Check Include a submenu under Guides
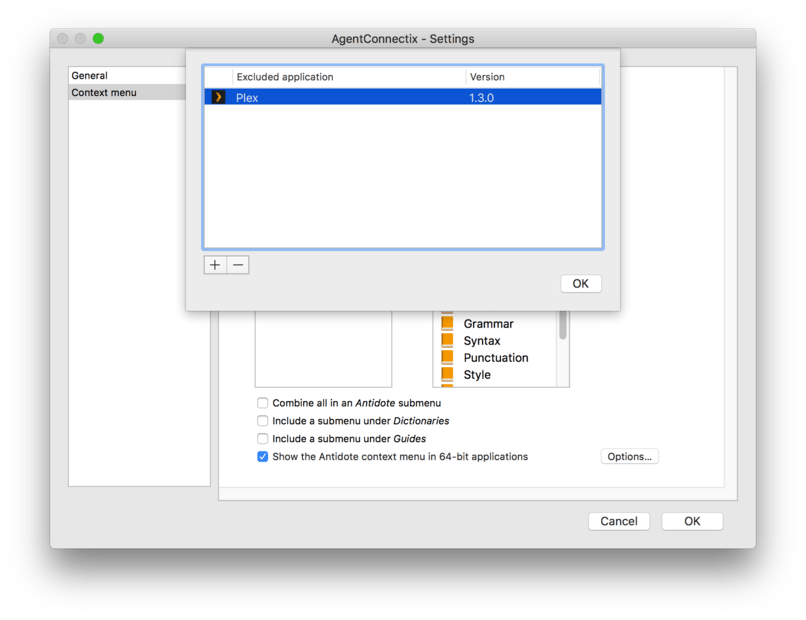 point(263,439)
